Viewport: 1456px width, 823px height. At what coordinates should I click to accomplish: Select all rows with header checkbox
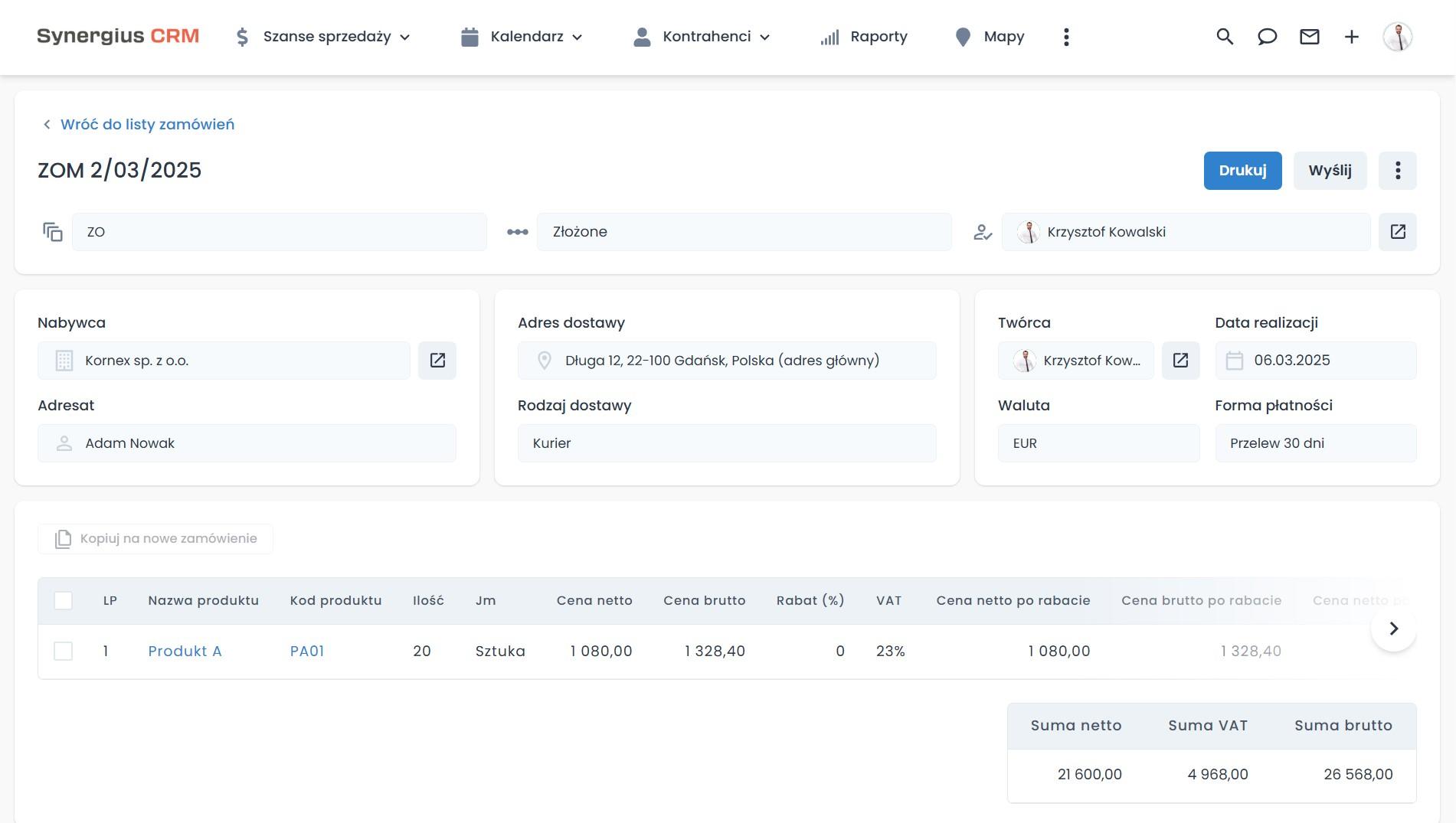64,601
